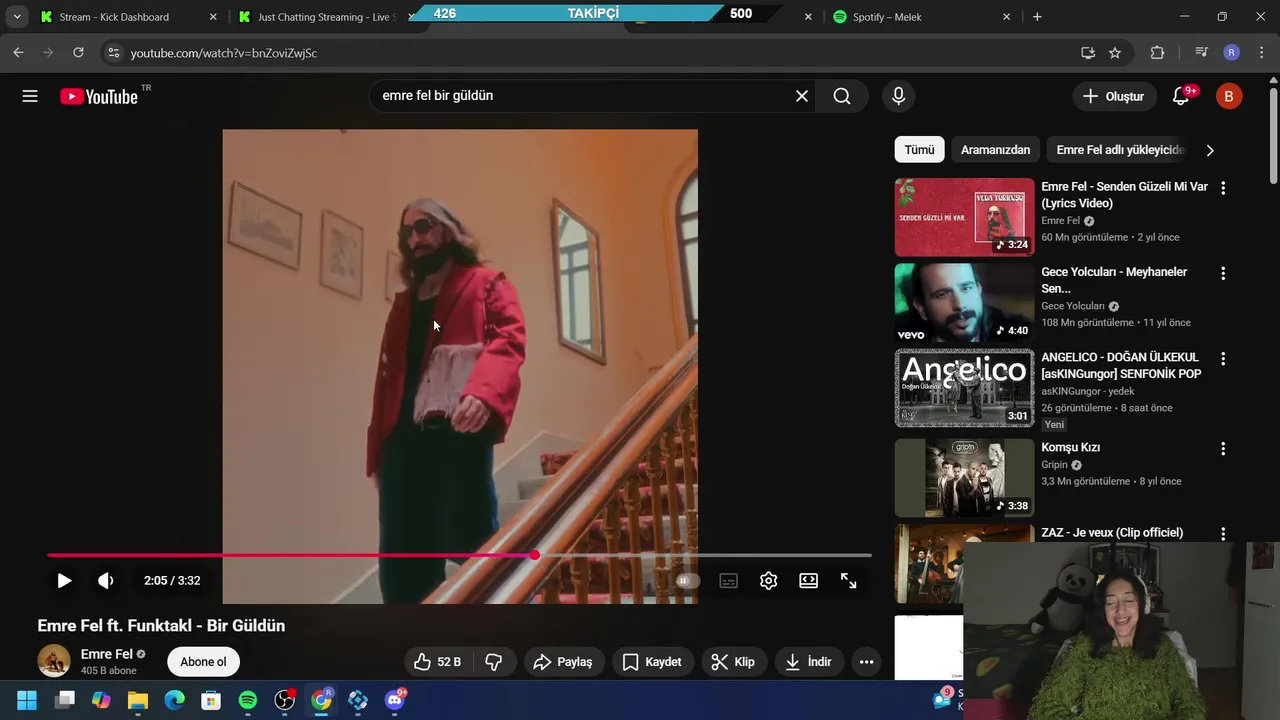The height and width of the screenshot is (720, 1280).
Task: Open the player settings gear
Action: (x=768, y=581)
